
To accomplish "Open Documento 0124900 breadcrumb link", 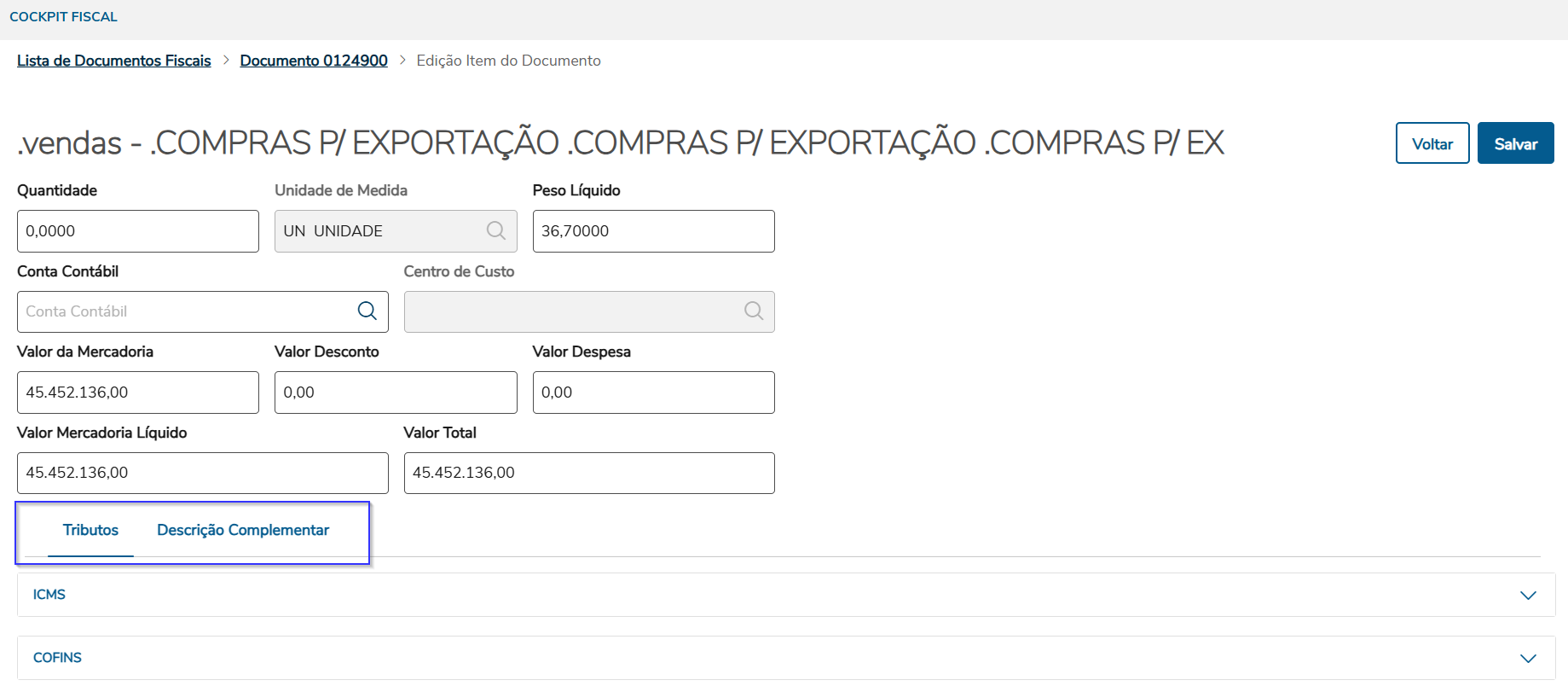I will pos(314,61).
